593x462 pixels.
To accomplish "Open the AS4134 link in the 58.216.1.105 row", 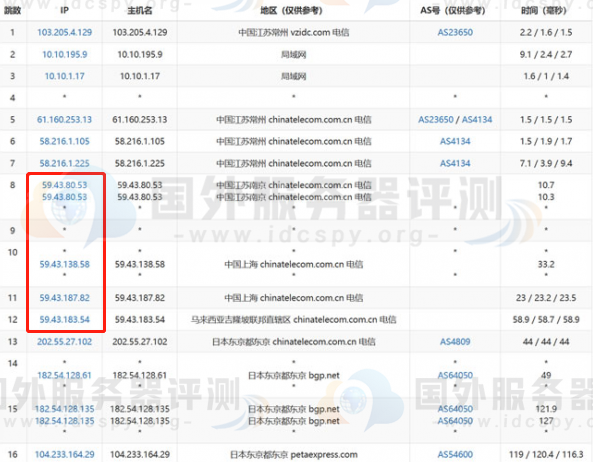I will click(455, 141).
